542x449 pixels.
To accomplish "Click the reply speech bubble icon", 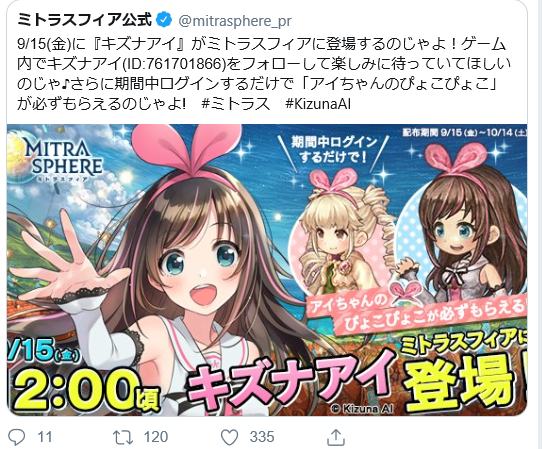I will (x=17, y=437).
